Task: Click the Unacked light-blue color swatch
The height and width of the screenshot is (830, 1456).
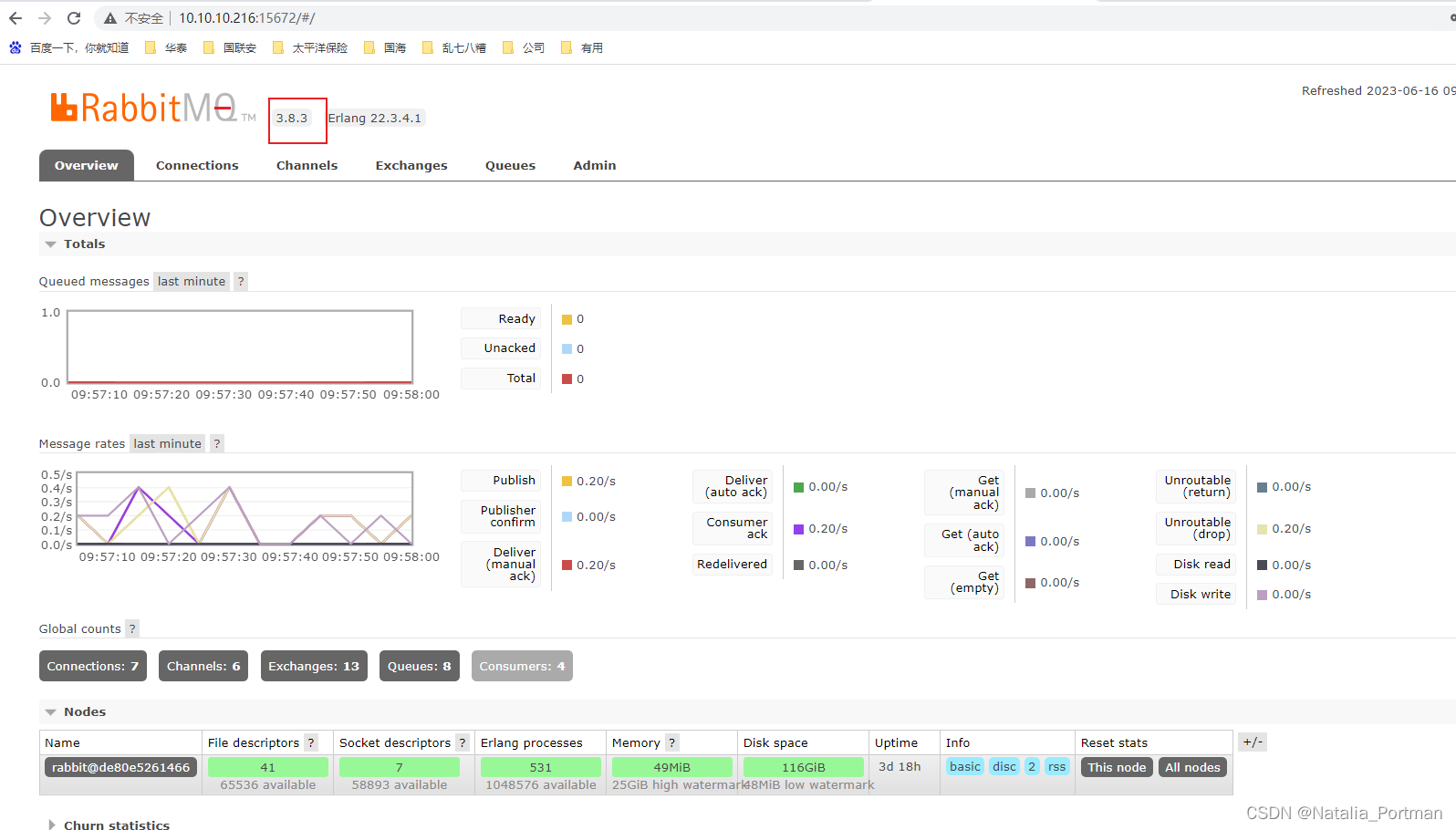Action: click(x=567, y=349)
